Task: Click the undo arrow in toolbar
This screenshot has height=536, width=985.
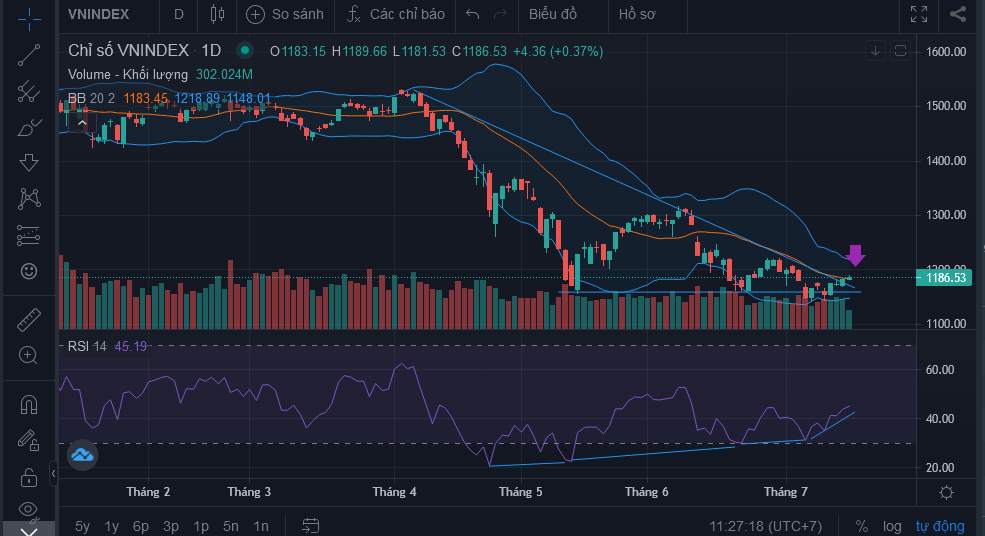Action: (x=473, y=14)
